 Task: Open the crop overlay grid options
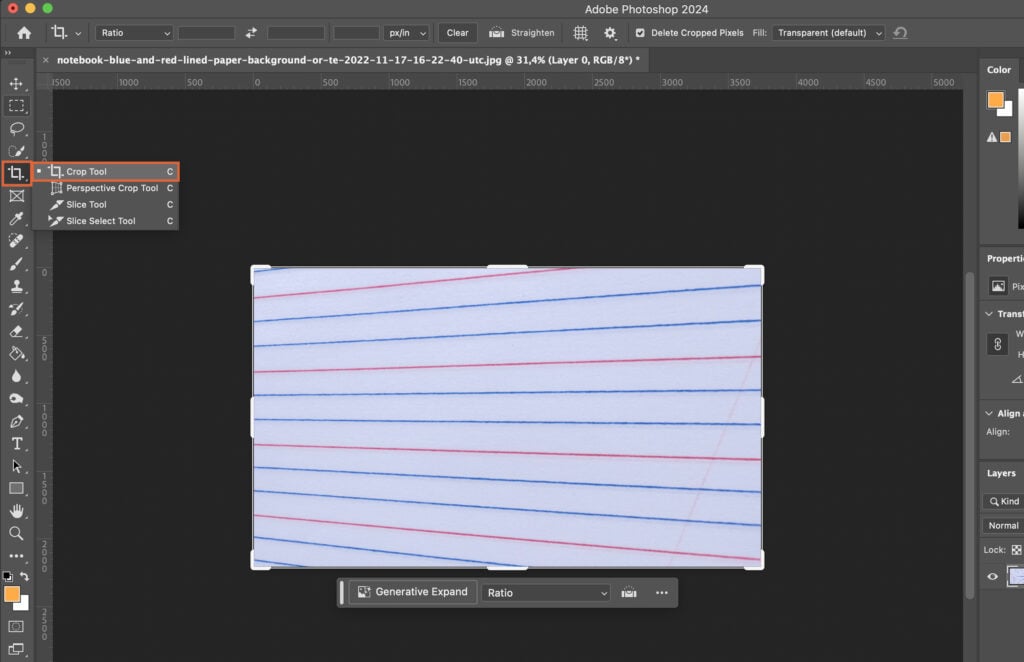(x=579, y=32)
